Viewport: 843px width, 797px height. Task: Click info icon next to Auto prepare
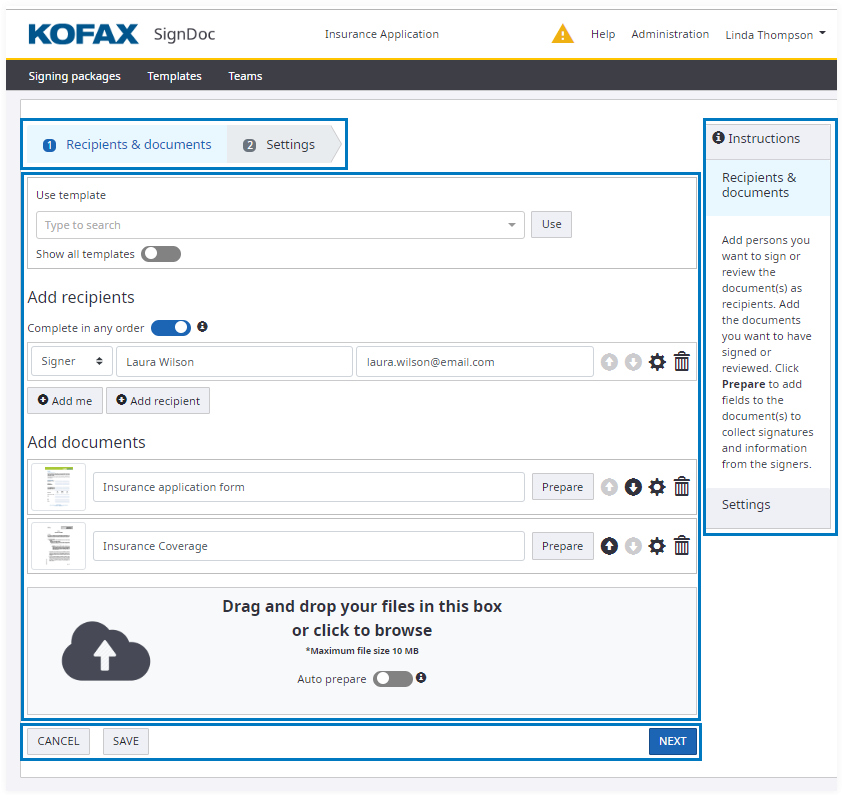421,678
